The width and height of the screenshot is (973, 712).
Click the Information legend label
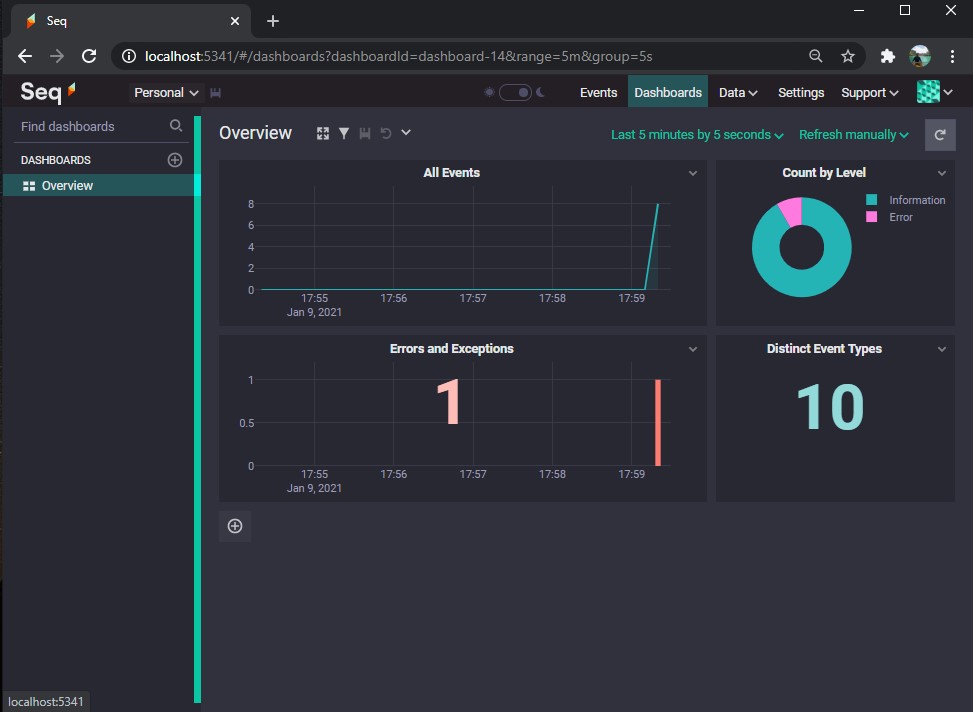pyautogui.click(x=917, y=200)
